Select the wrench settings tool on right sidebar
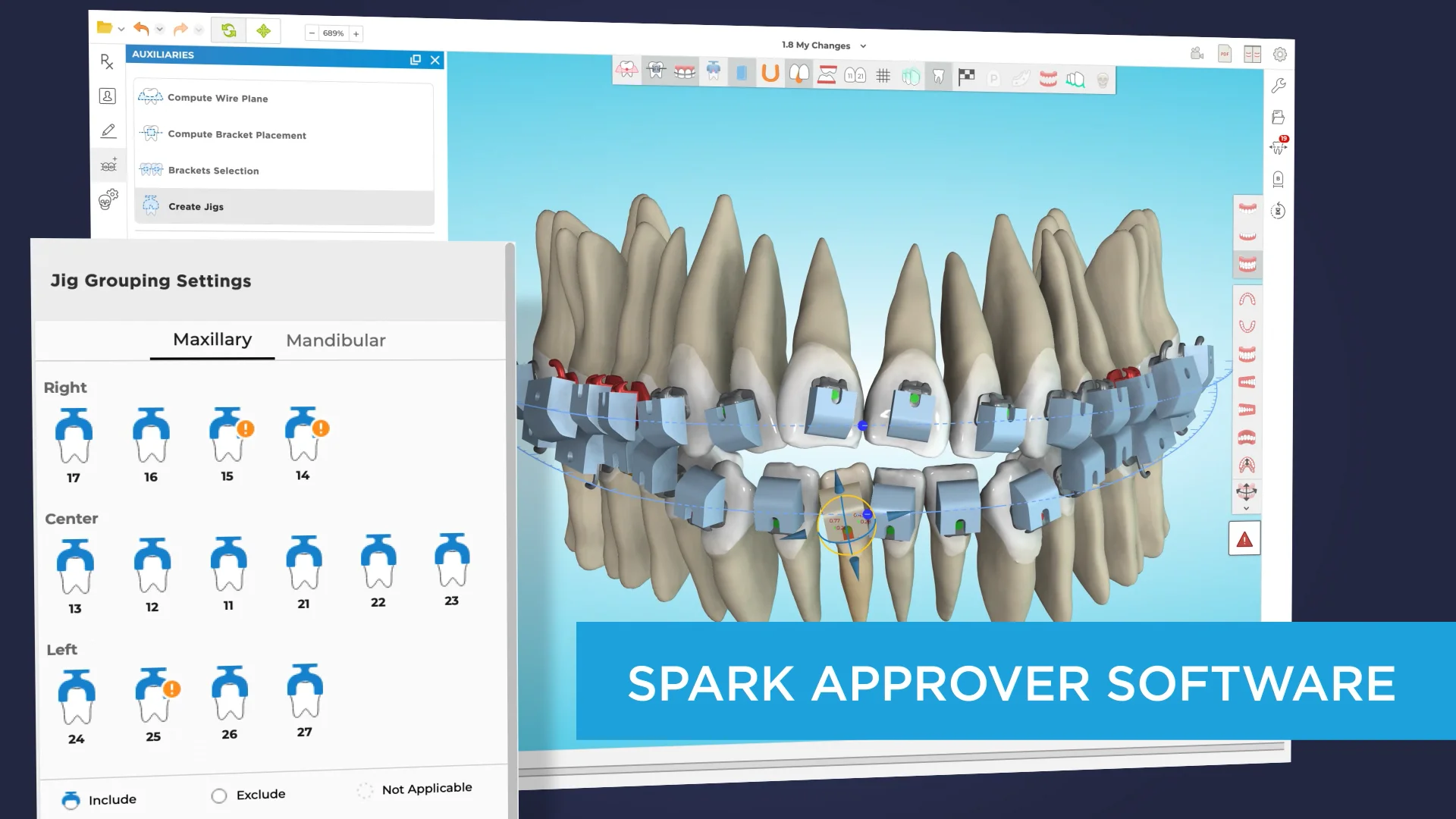Viewport: 1456px width, 819px height. pos(1279,86)
